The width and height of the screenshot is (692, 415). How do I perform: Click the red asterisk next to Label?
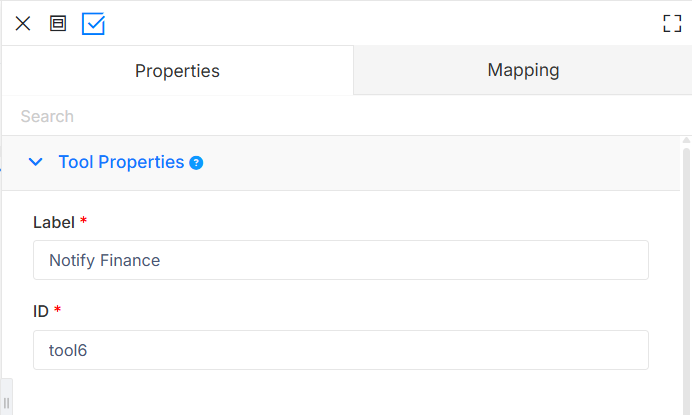coord(83,219)
